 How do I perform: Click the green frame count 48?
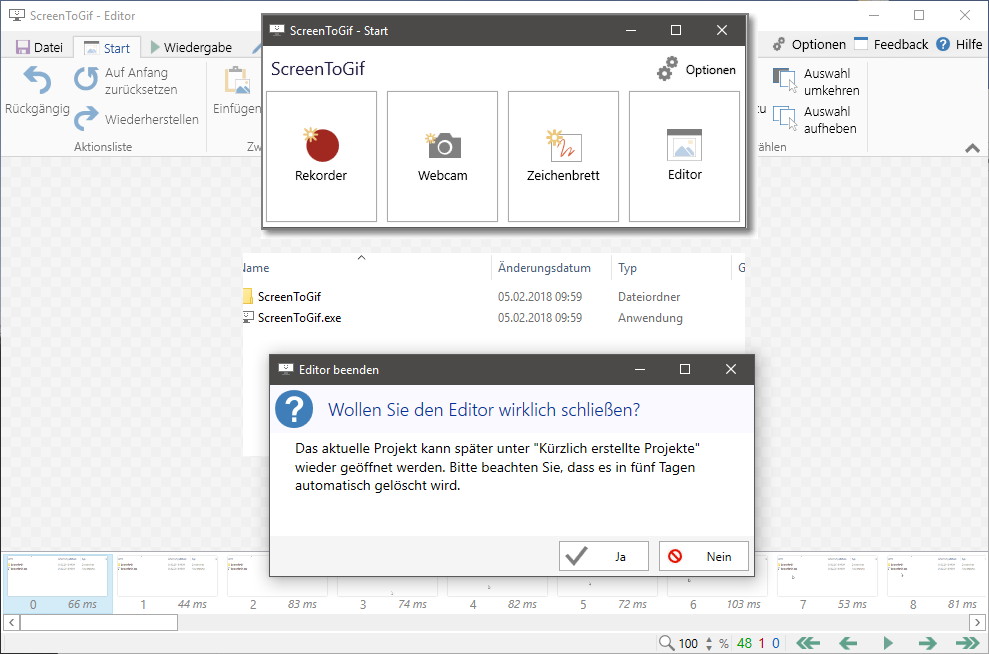point(744,643)
